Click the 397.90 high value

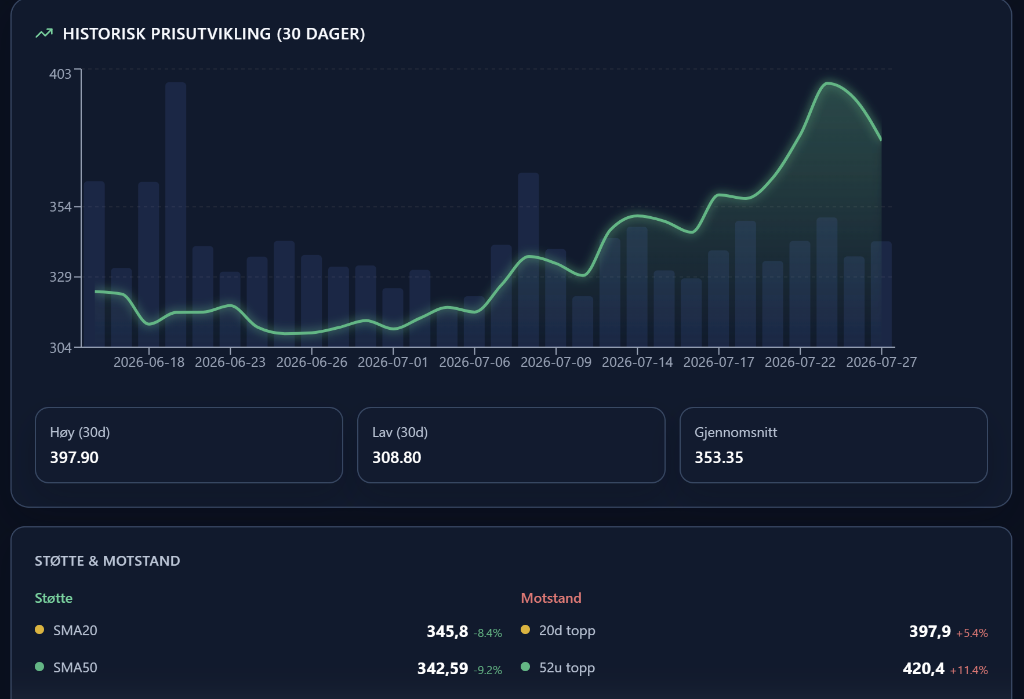coord(74,458)
